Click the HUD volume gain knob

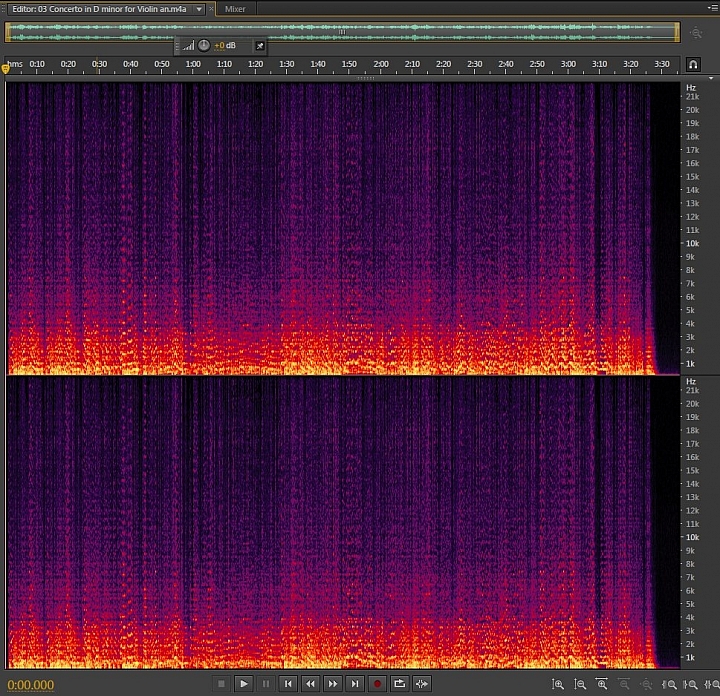point(204,45)
